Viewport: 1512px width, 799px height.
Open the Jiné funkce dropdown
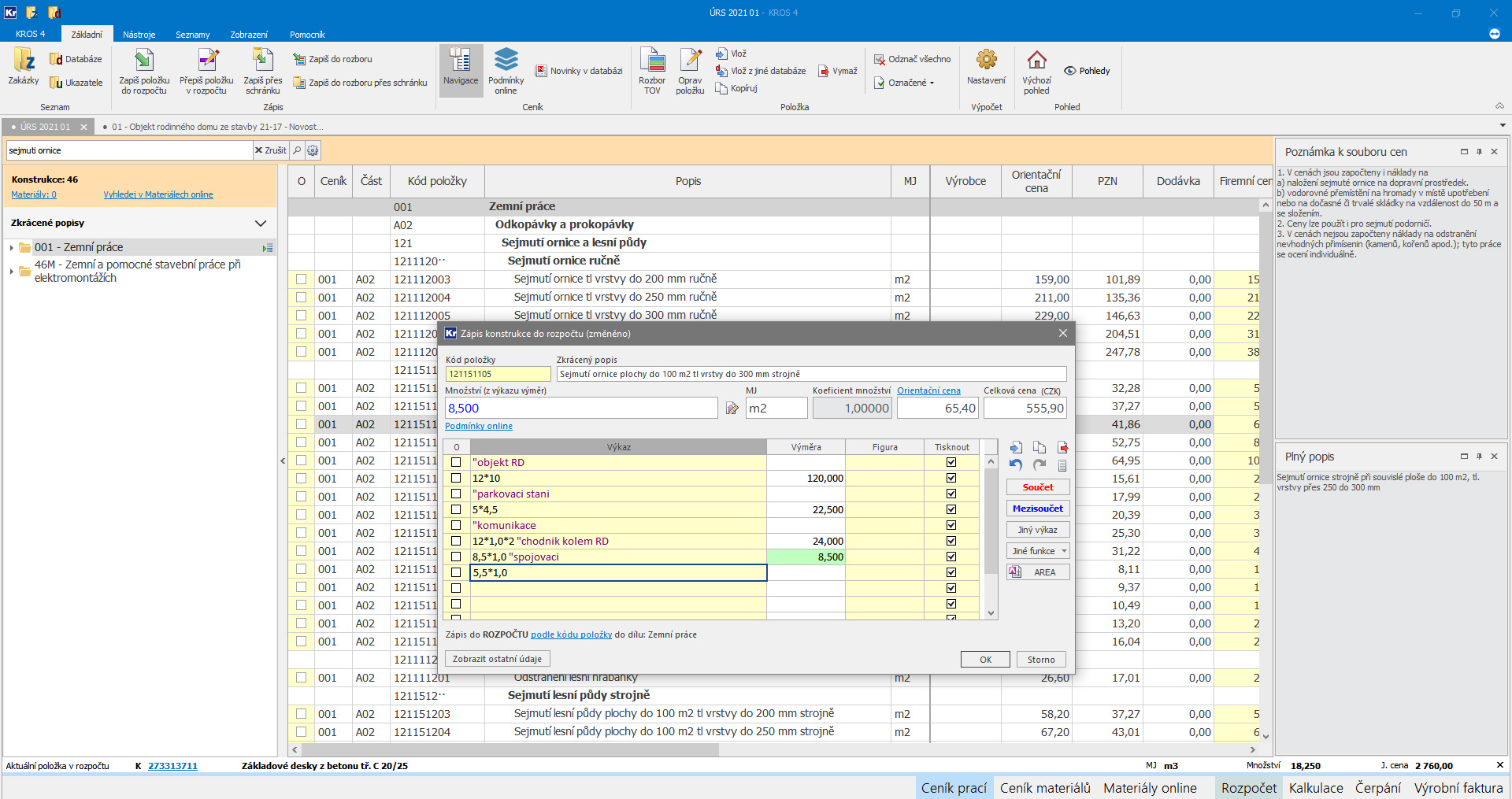tap(1038, 551)
